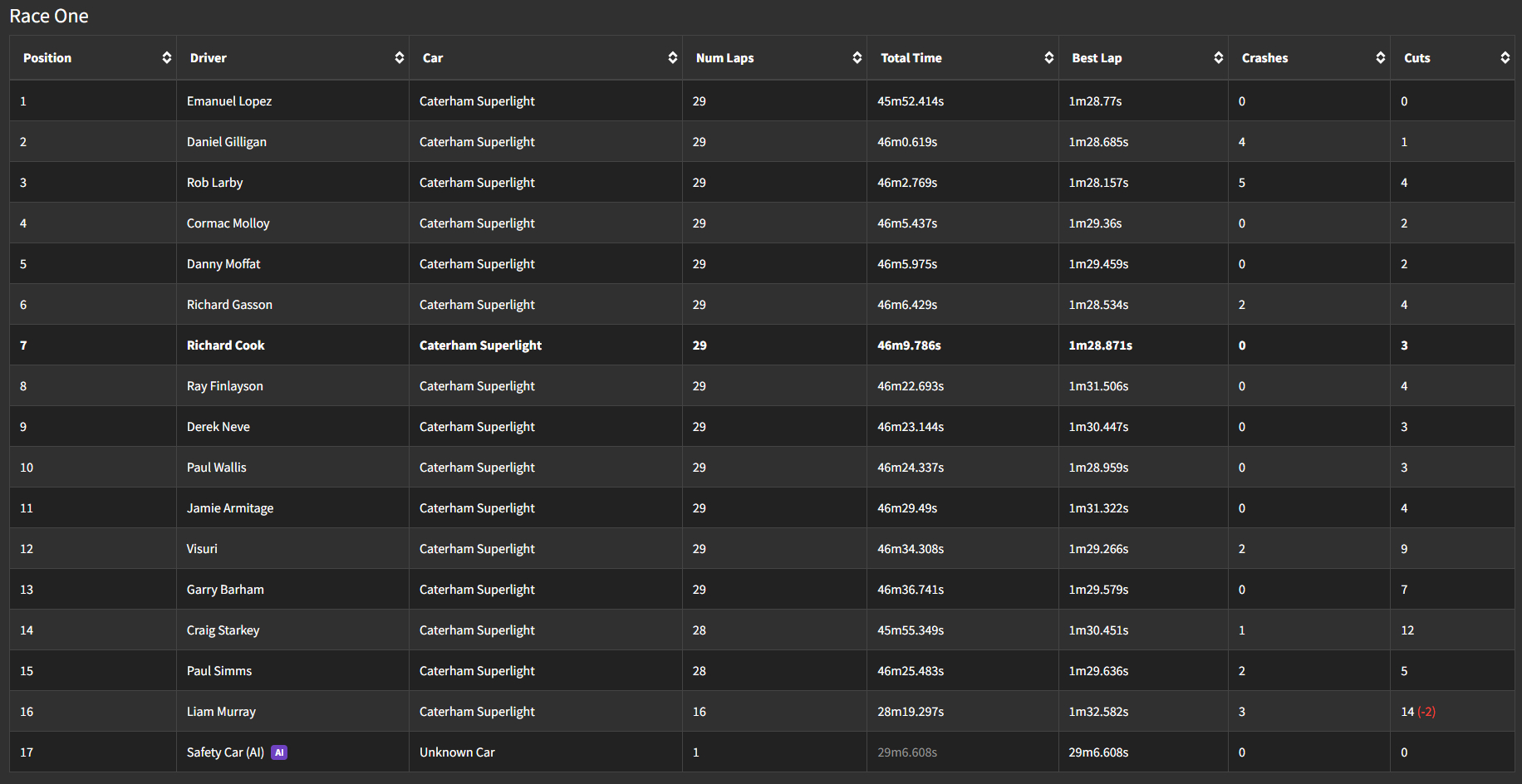Click sort arrows in Total Time header
Viewport: 1522px width, 784px height.
click(1049, 58)
